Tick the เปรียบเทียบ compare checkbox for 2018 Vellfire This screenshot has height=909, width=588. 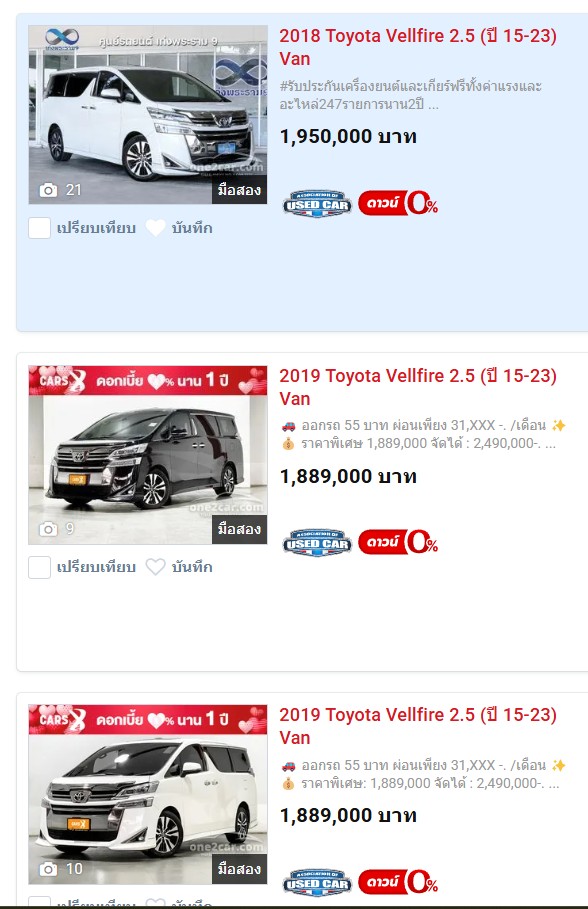tap(39, 228)
